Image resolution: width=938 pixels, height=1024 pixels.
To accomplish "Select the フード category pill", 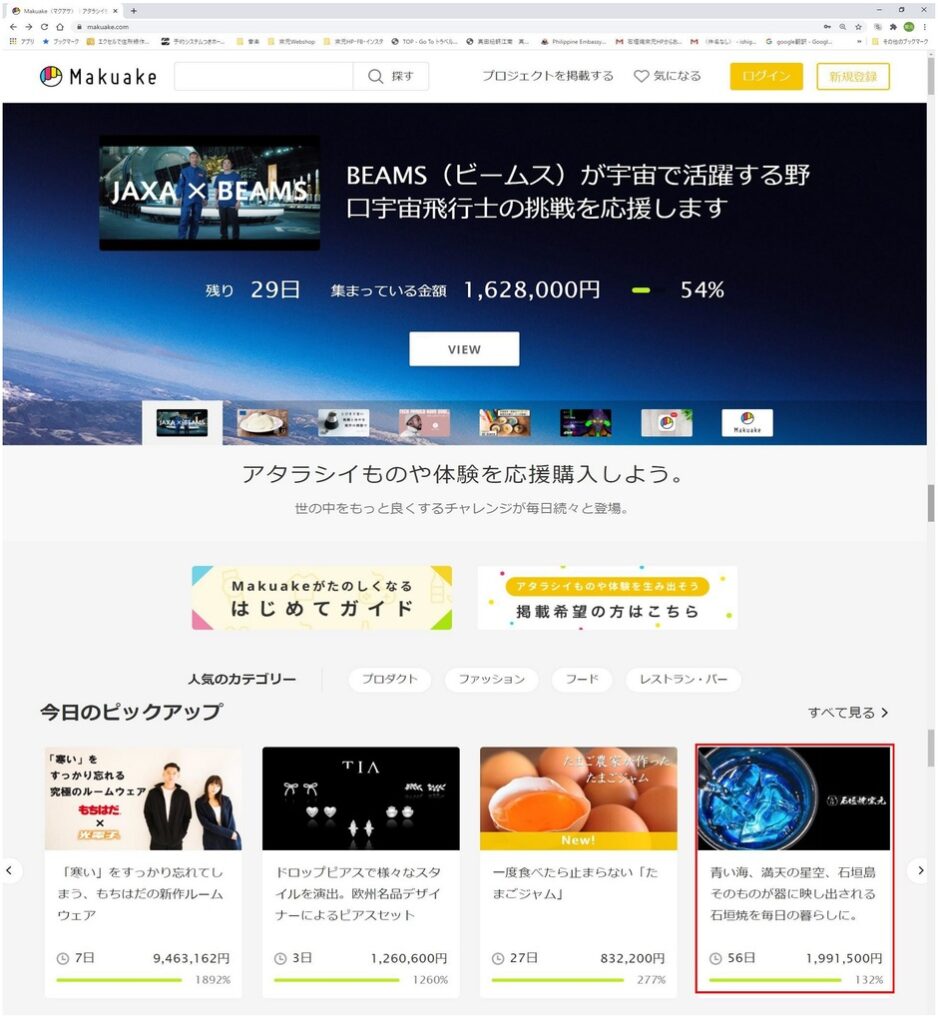I will (x=581, y=679).
